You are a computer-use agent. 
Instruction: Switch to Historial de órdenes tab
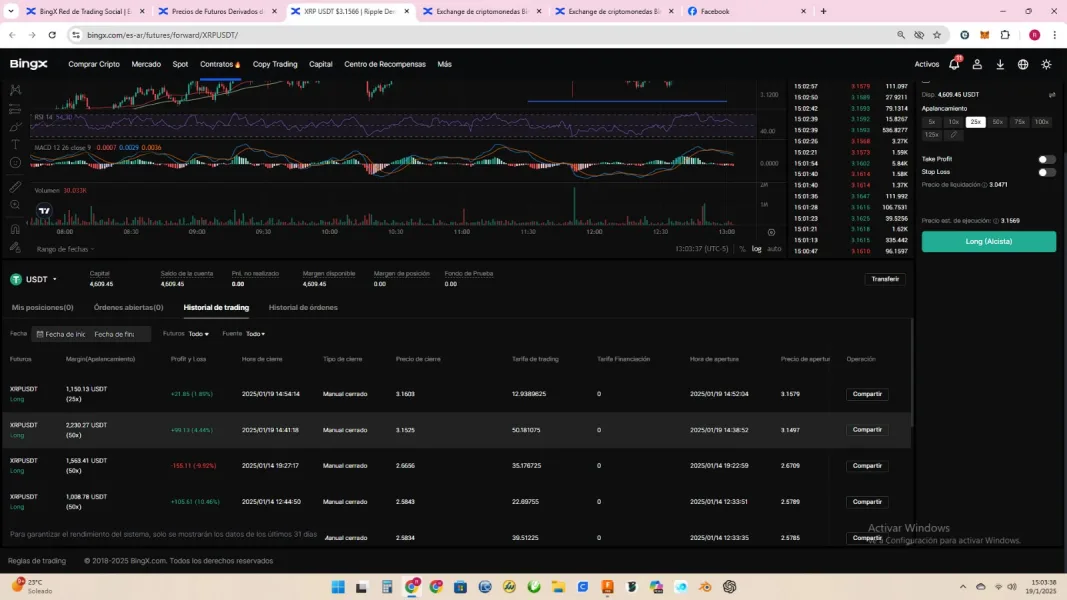click(x=303, y=308)
